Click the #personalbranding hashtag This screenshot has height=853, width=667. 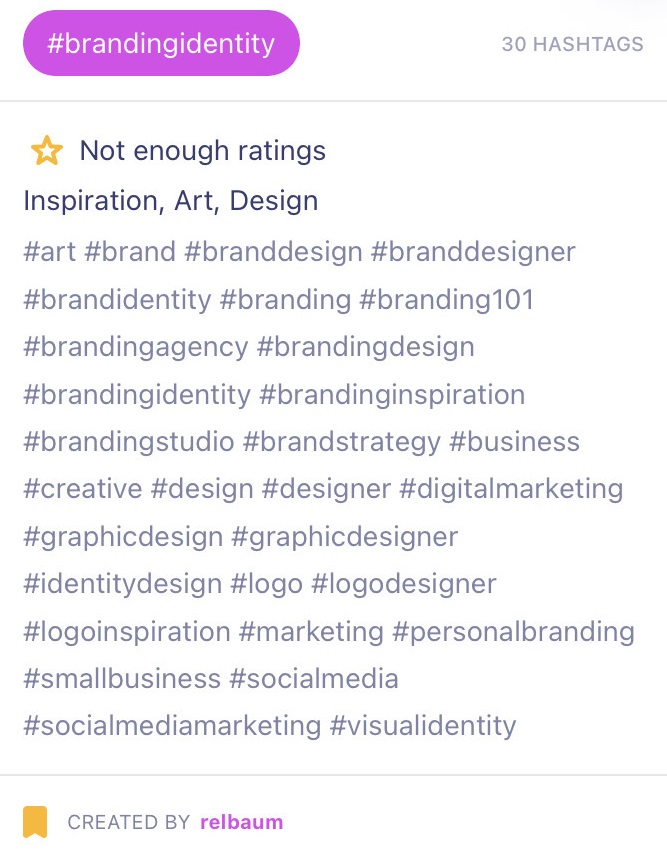click(x=513, y=632)
